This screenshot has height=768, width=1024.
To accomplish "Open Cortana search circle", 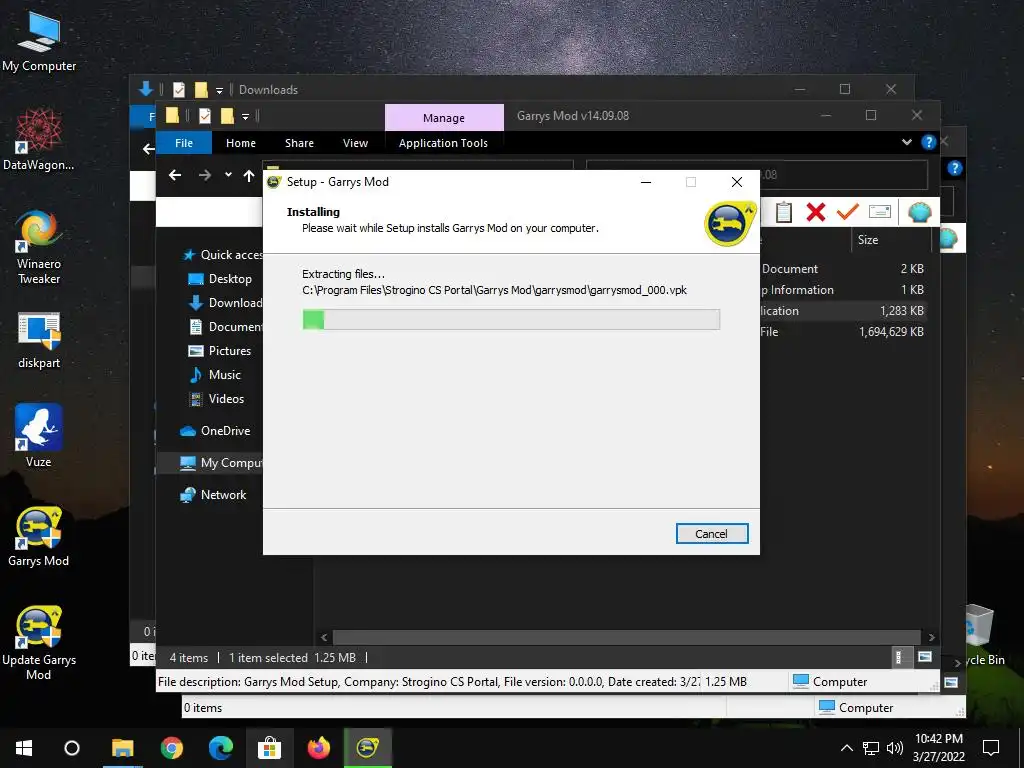I will [72, 748].
